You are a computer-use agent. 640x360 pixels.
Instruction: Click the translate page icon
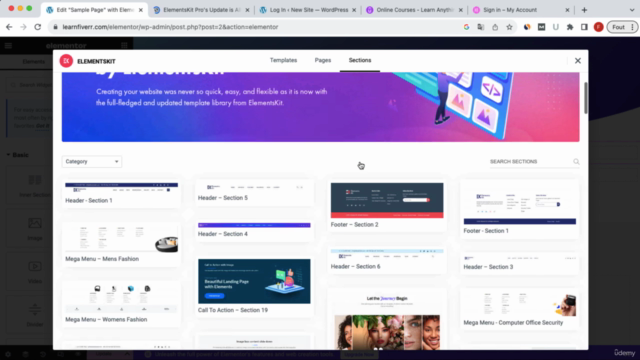[x=480, y=27]
